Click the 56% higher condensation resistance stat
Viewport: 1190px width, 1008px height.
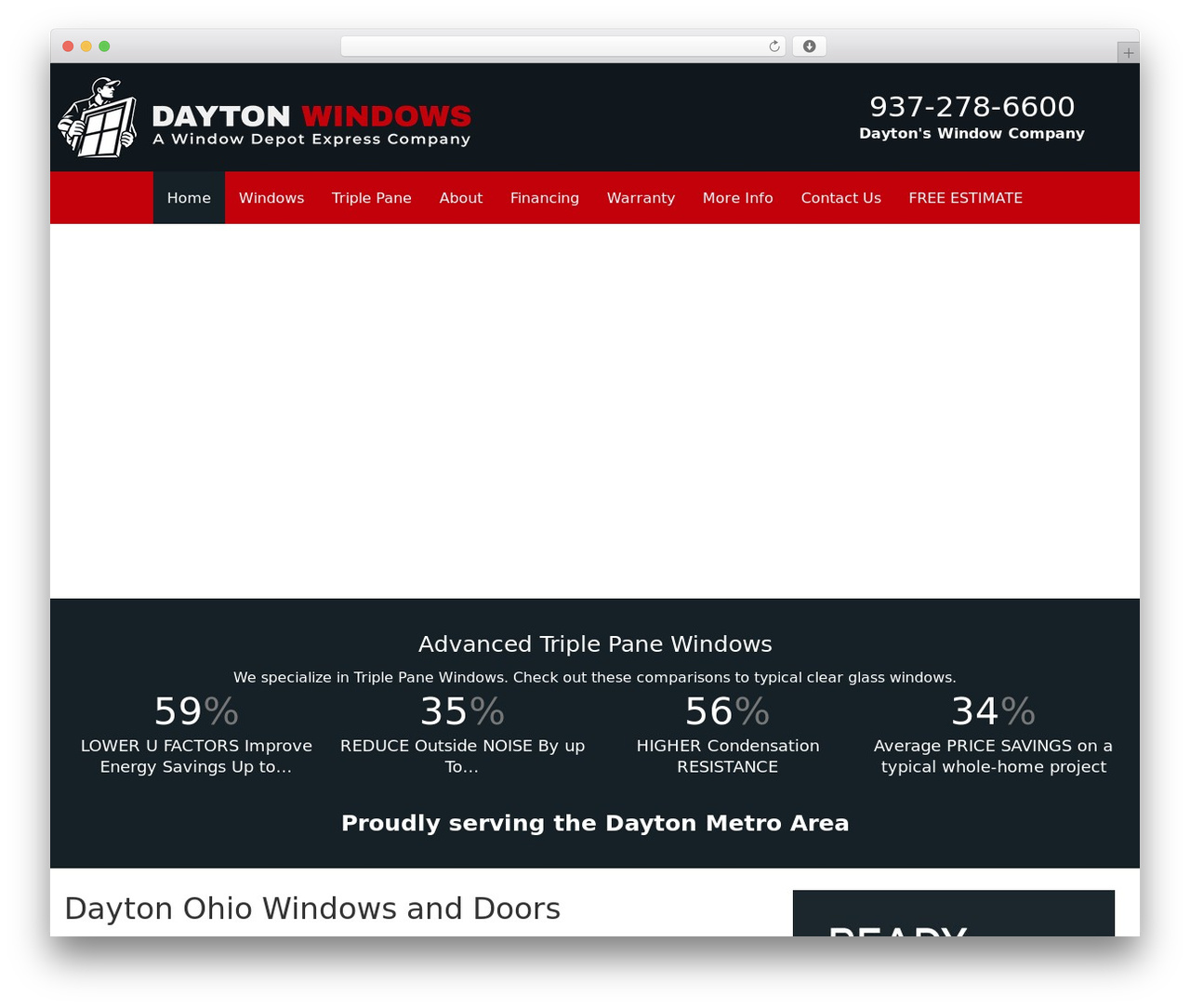click(728, 735)
